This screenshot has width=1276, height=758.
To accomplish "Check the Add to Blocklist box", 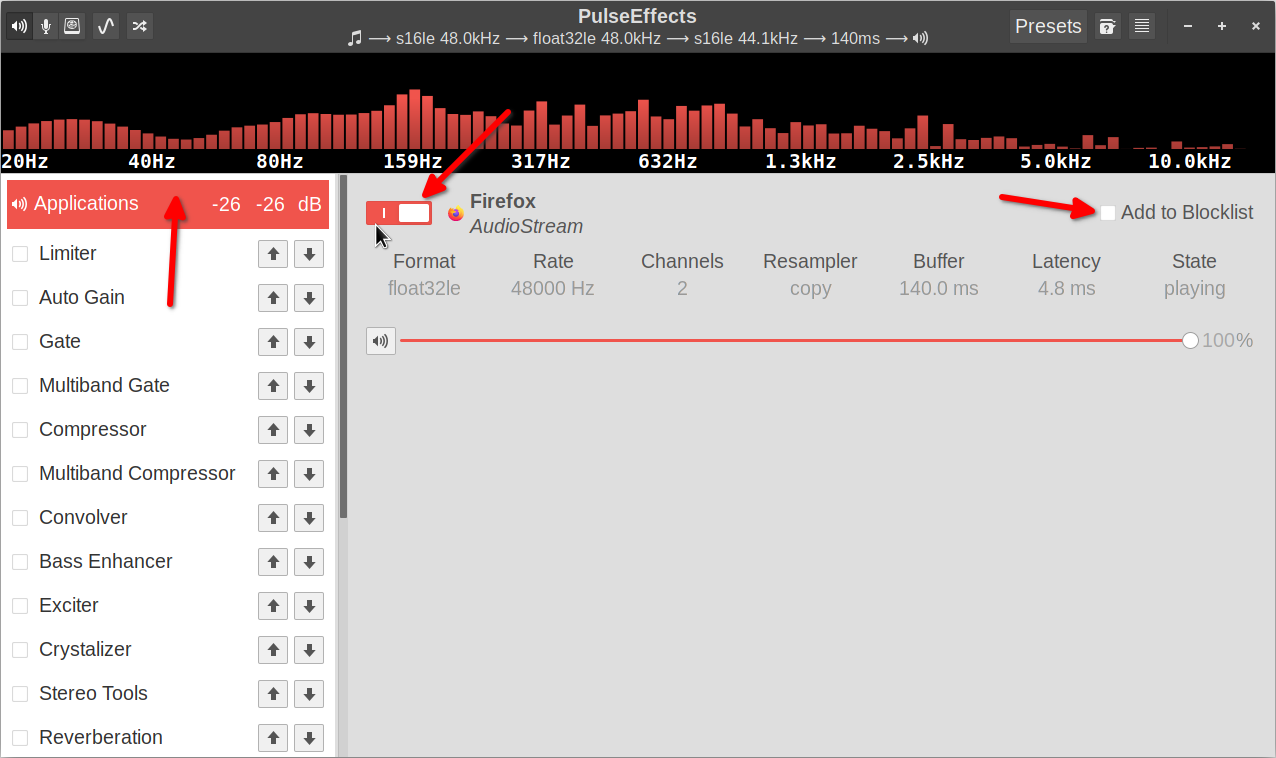I will [x=1108, y=212].
